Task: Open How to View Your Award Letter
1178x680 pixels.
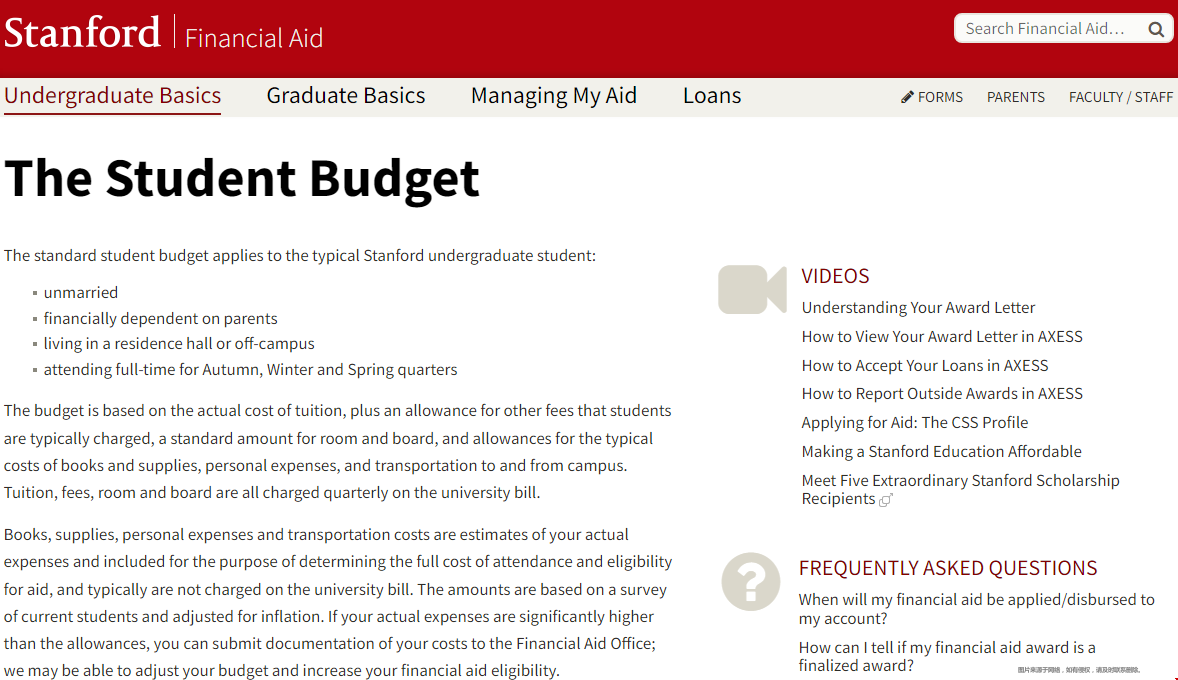Action: [x=941, y=337]
